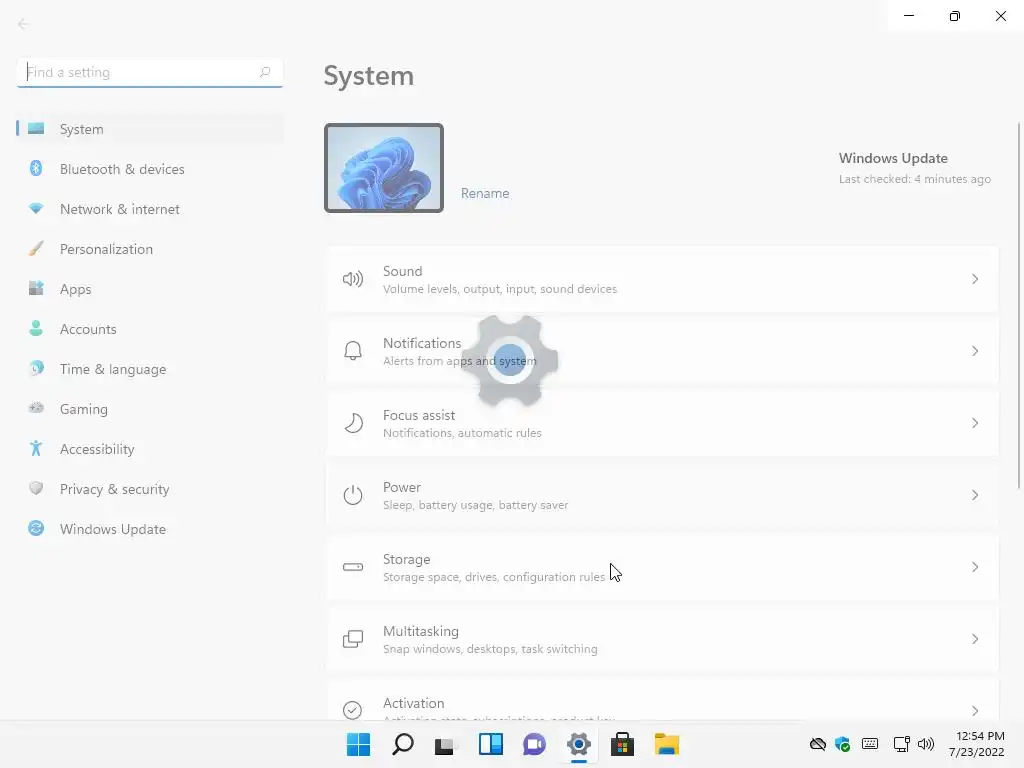This screenshot has height=768, width=1024.
Task: Open Widgets from the taskbar
Action: [x=490, y=744]
